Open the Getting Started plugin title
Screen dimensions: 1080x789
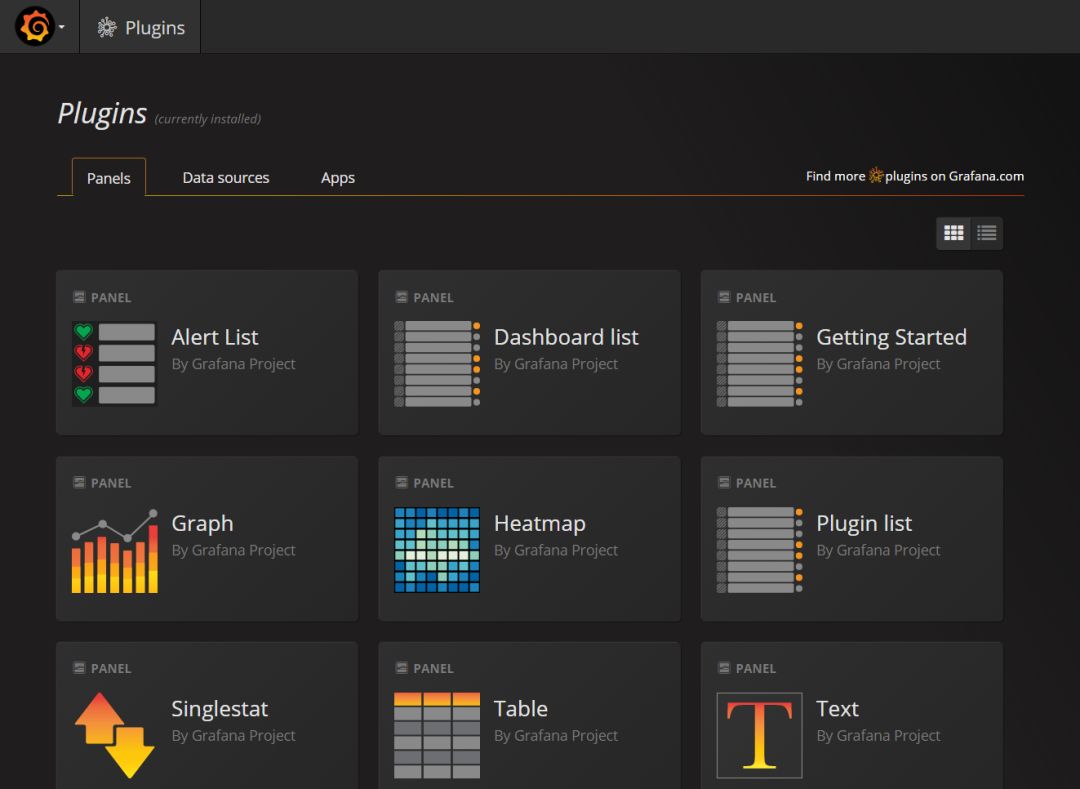[891, 338]
